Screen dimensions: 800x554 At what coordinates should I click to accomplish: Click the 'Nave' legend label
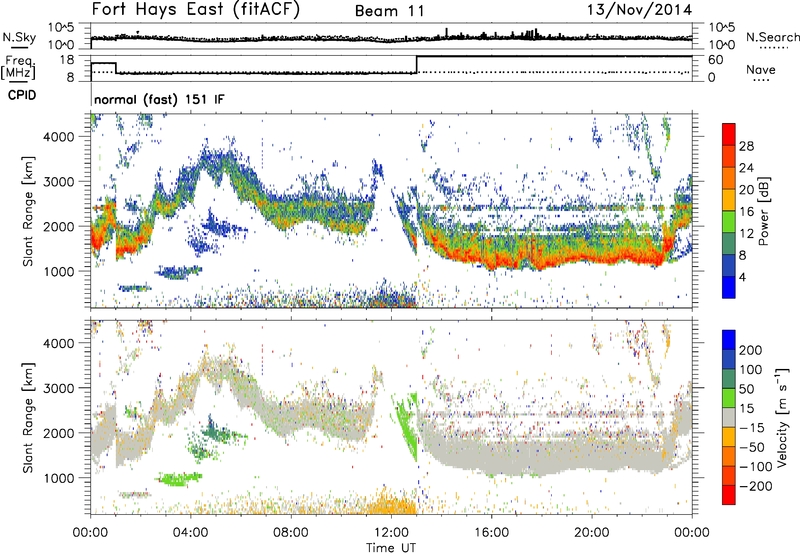tap(760, 69)
